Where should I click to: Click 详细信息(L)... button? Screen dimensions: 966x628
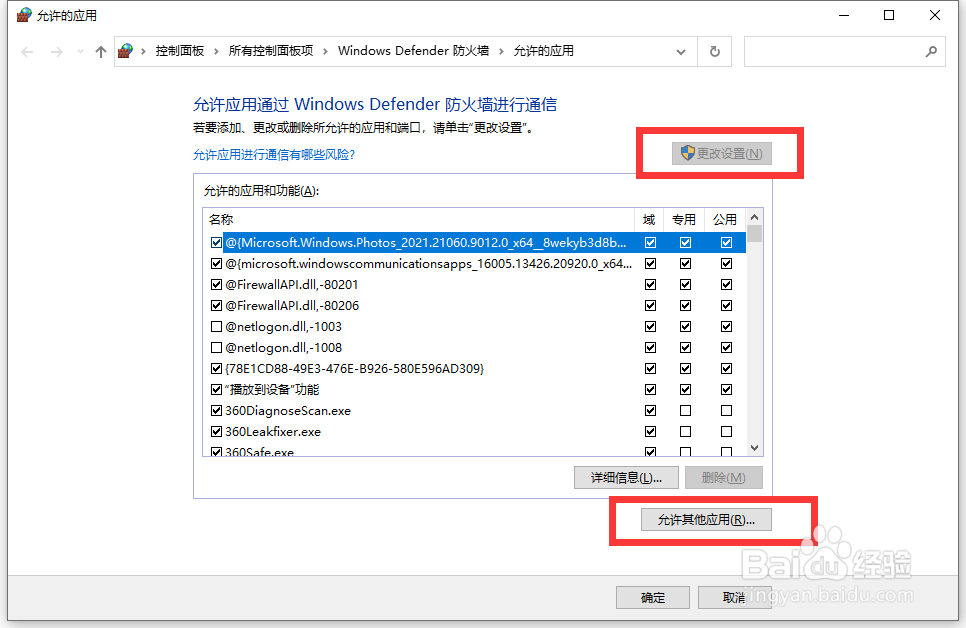(626, 478)
